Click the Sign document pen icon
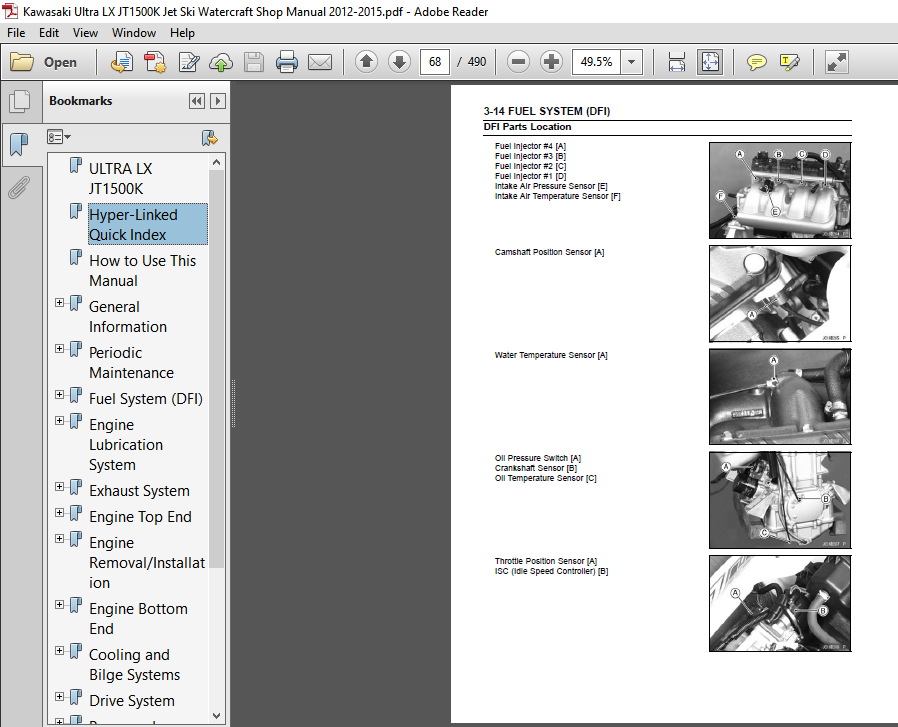The width and height of the screenshot is (898, 727). pyautogui.click(x=188, y=62)
